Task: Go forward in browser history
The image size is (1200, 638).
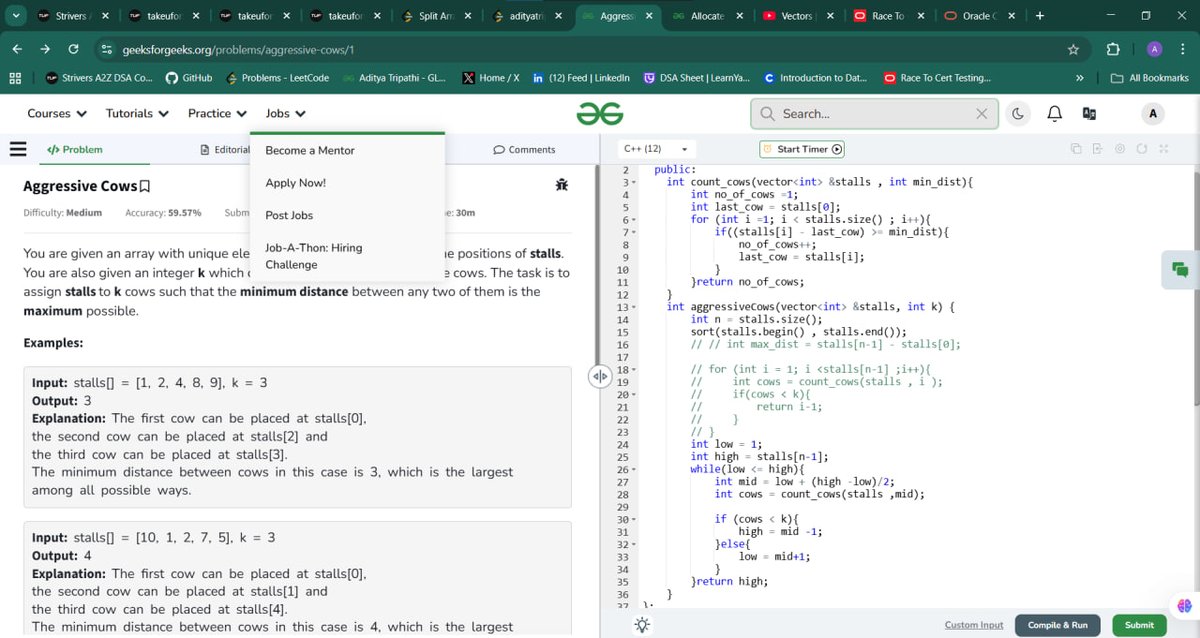Action: coord(46,49)
